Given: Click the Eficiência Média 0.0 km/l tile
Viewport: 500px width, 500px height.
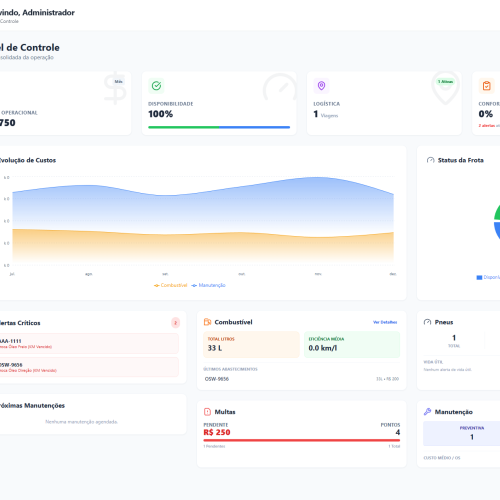Looking at the screenshot, I should [352, 345].
